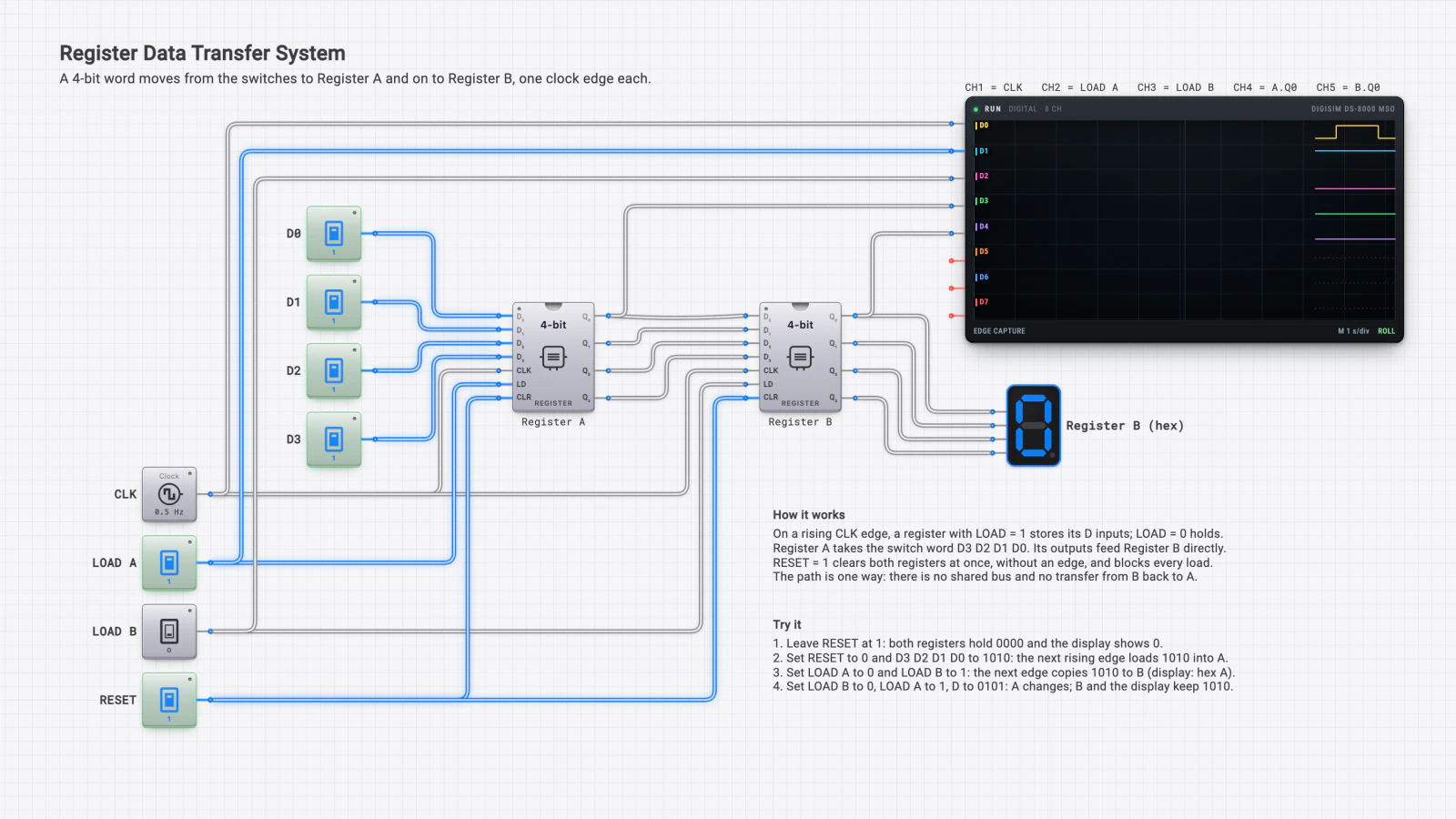Click the 0.5 Hz Clock component
1456x819 pixels.
coord(169,494)
